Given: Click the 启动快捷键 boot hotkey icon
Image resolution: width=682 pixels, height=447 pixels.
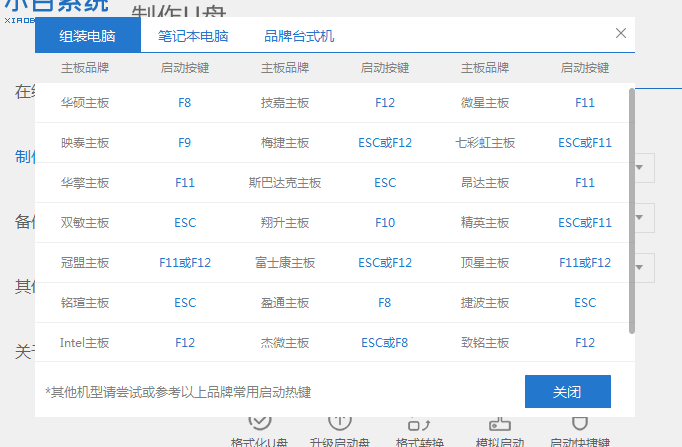Looking at the screenshot, I should (x=579, y=424).
